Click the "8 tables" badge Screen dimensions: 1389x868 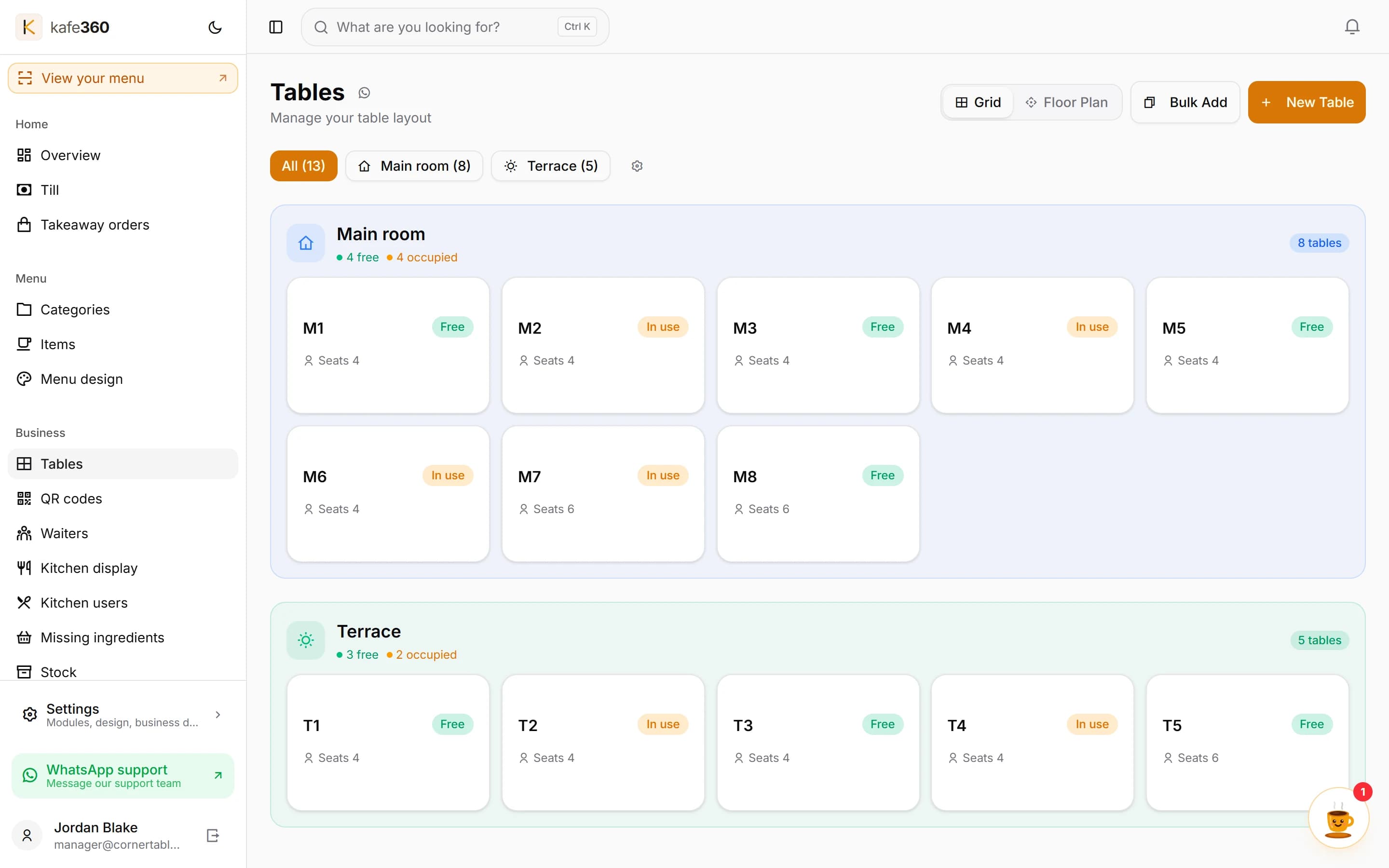pos(1319,243)
